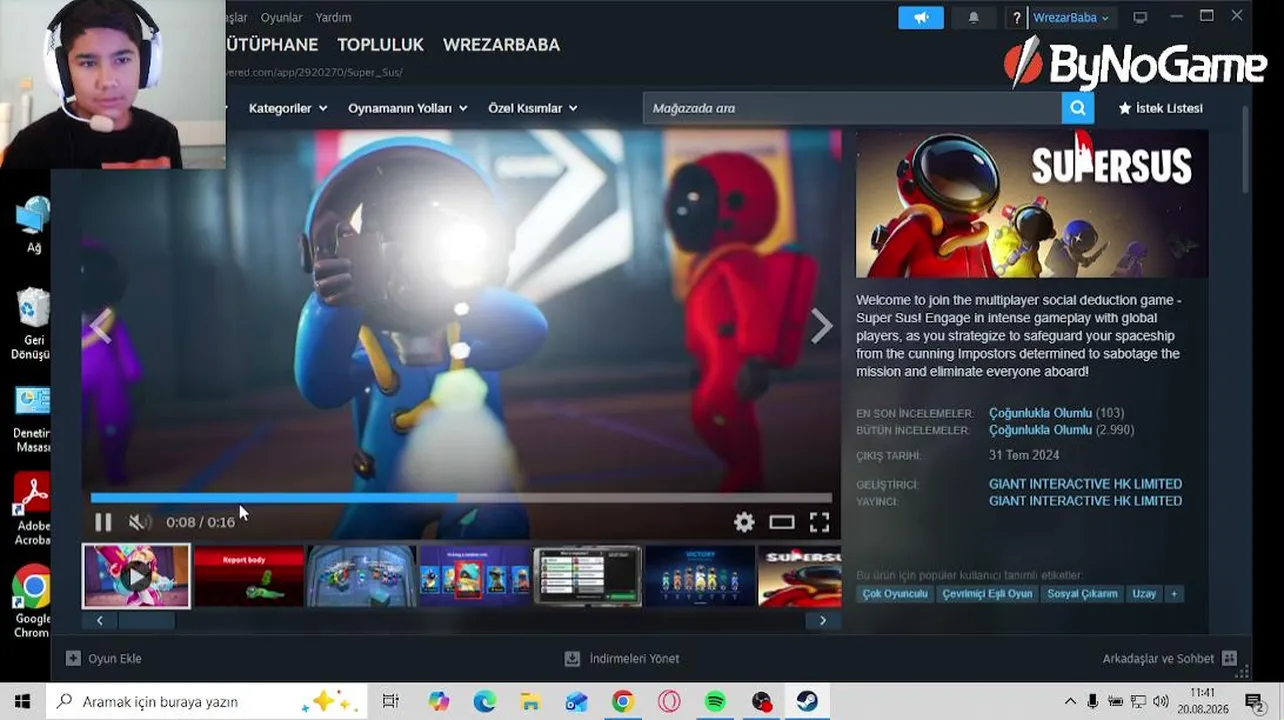
Task: Select the 'Sosyal Çıkarım' tag
Action: click(1082, 594)
